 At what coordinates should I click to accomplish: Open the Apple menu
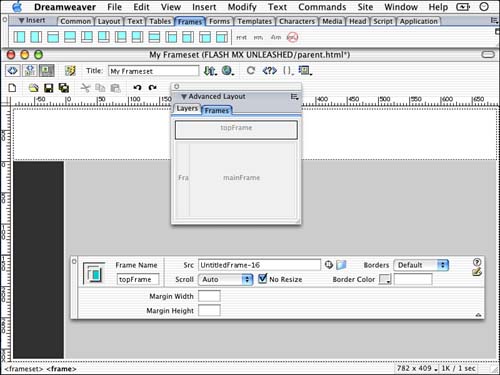[17, 7]
